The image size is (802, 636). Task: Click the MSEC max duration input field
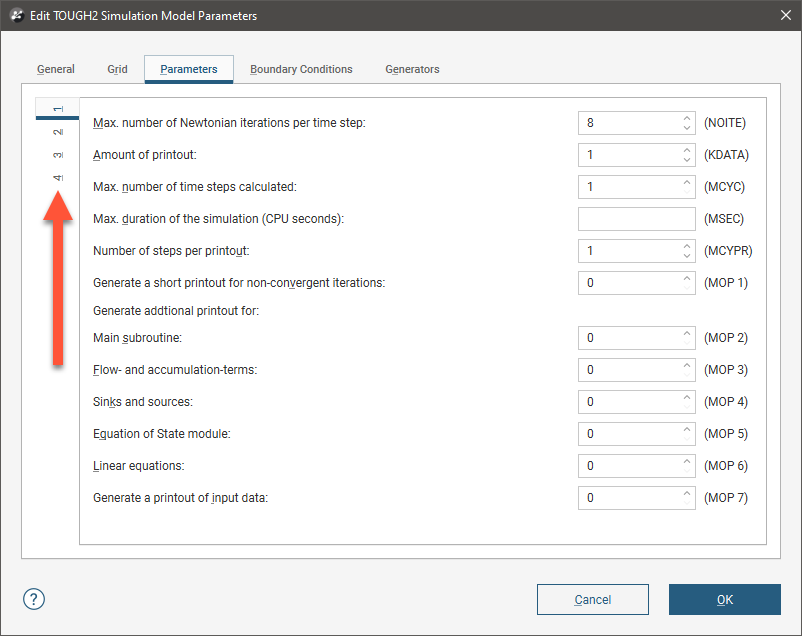tap(636, 219)
